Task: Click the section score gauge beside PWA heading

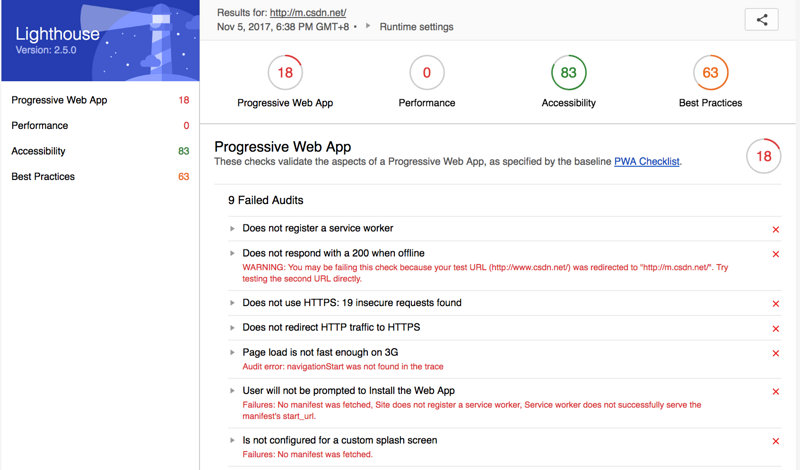Action: click(x=763, y=156)
